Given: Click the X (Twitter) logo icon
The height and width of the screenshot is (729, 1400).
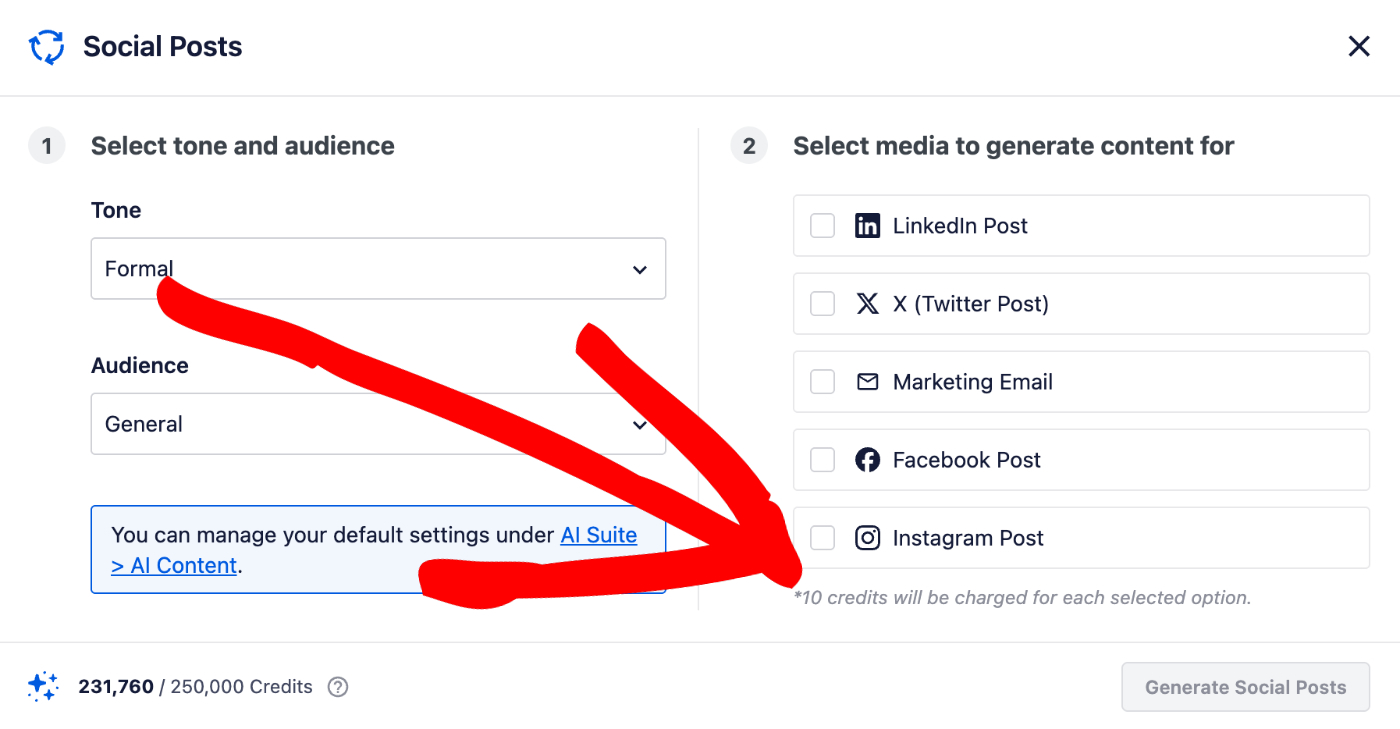Looking at the screenshot, I should (x=867, y=304).
